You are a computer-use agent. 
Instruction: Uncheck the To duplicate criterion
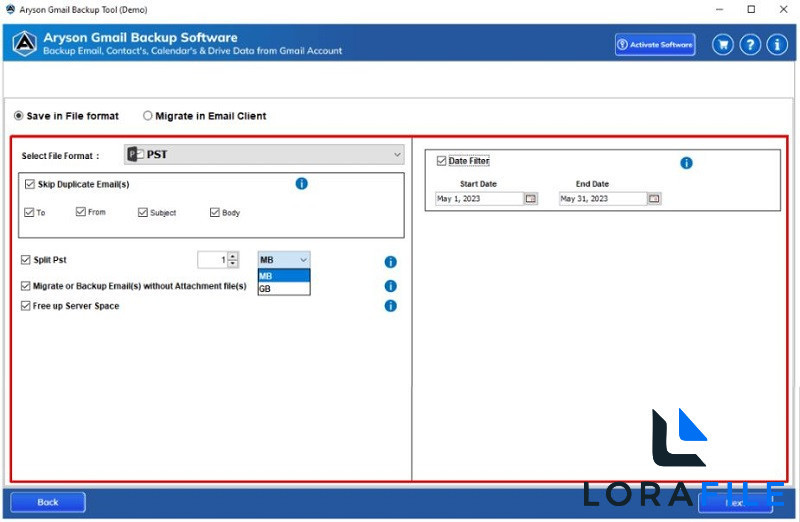click(x=29, y=212)
